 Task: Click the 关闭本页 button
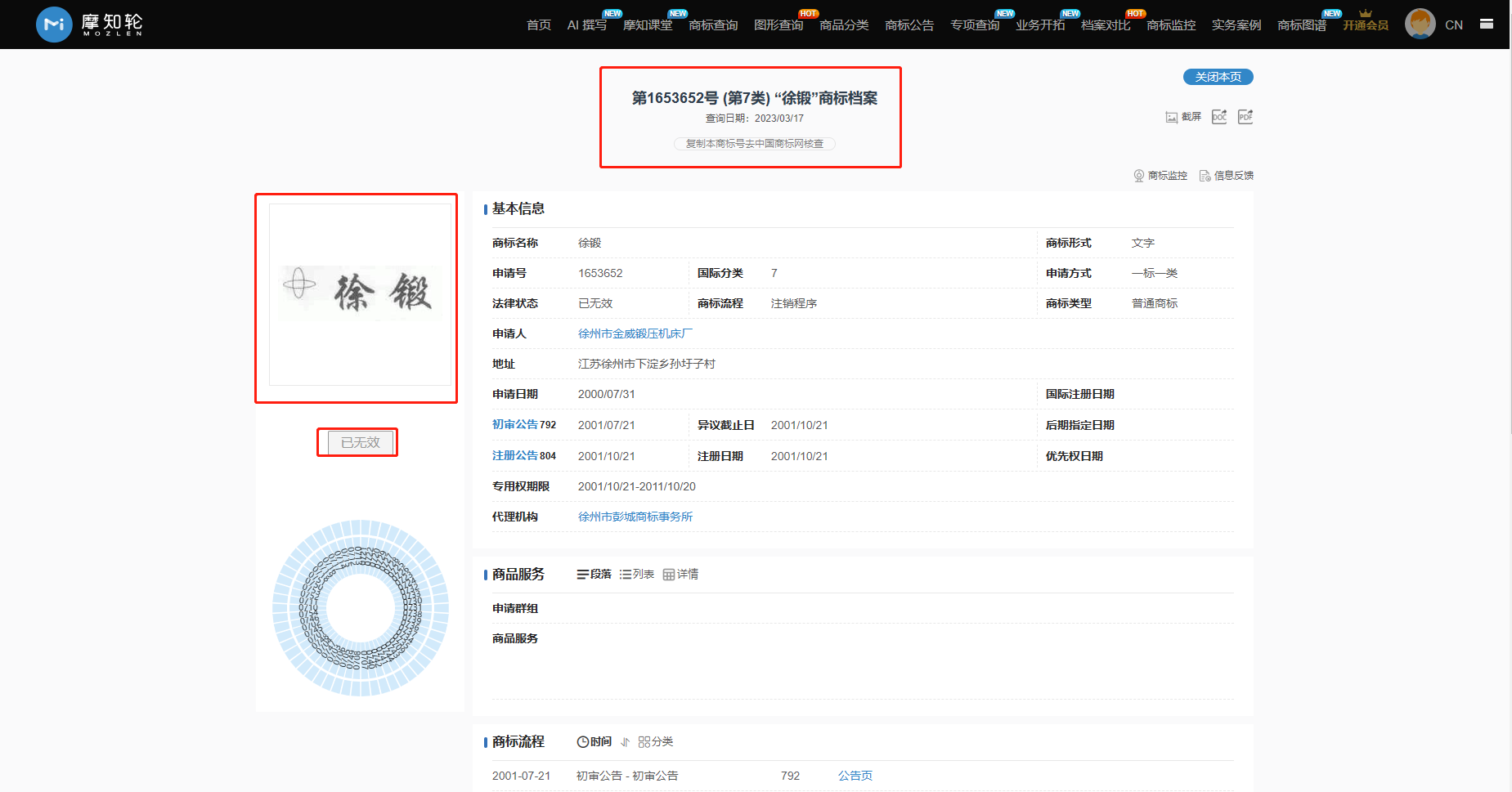pyautogui.click(x=1218, y=77)
